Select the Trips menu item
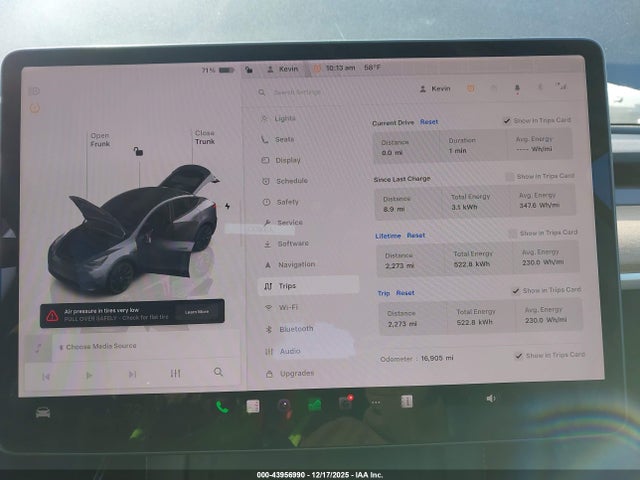This screenshot has width=640, height=480. [309, 286]
